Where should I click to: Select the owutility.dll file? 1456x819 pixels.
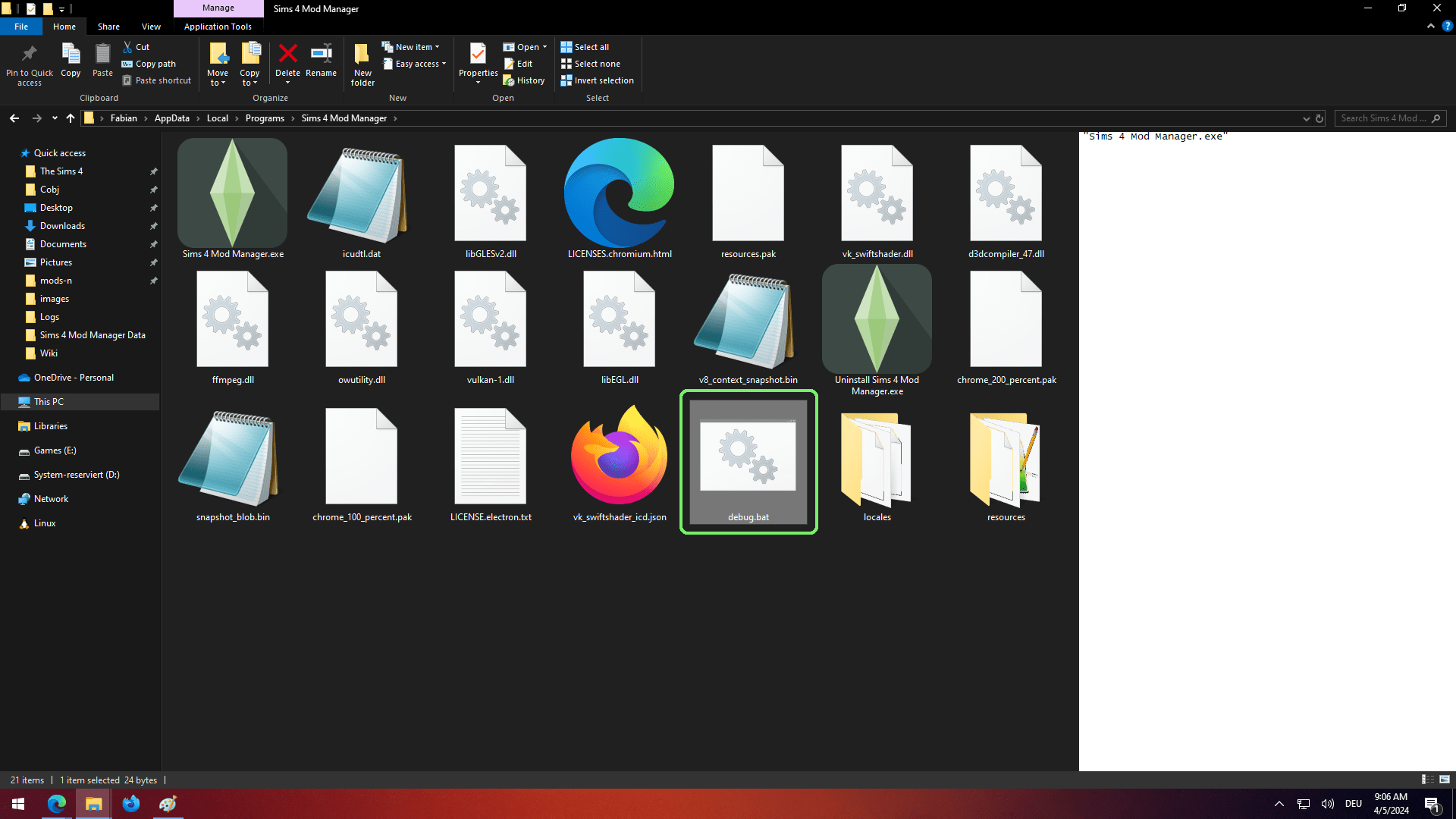[361, 325]
